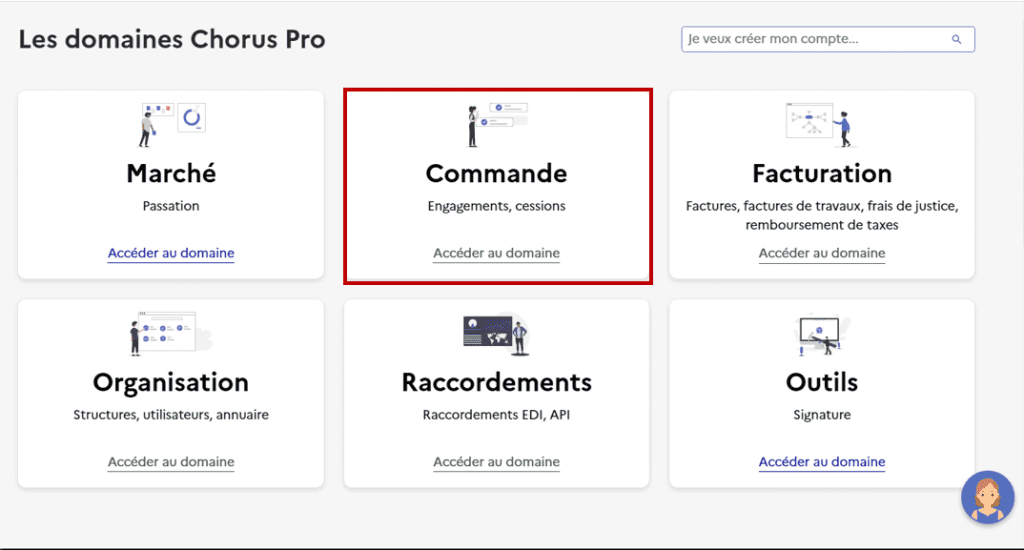The image size is (1024, 550).
Task: Click the Facturation card heading
Action: (x=822, y=174)
